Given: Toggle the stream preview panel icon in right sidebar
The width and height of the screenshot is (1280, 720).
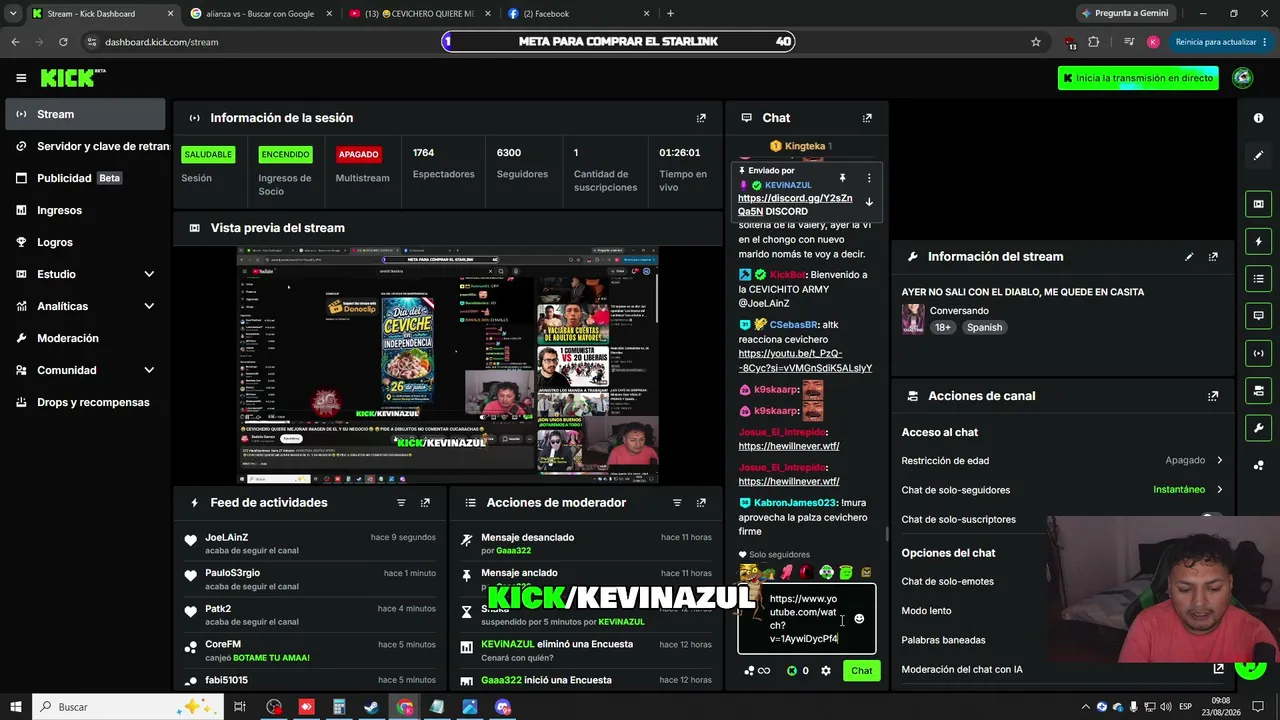Looking at the screenshot, I should [x=1259, y=204].
